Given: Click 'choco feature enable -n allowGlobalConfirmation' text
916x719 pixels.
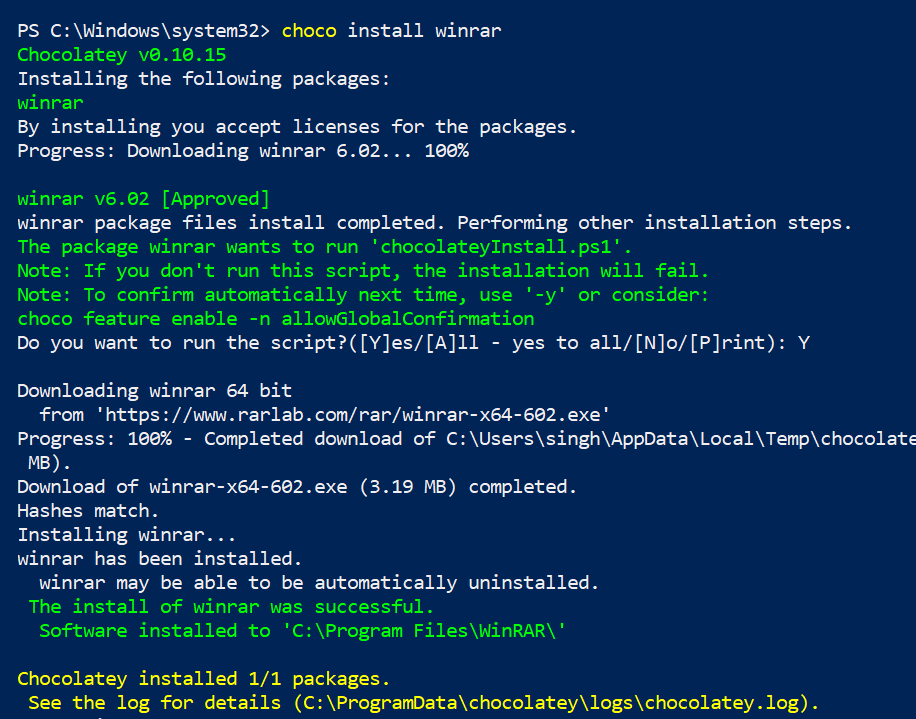Looking at the screenshot, I should pos(276,319).
